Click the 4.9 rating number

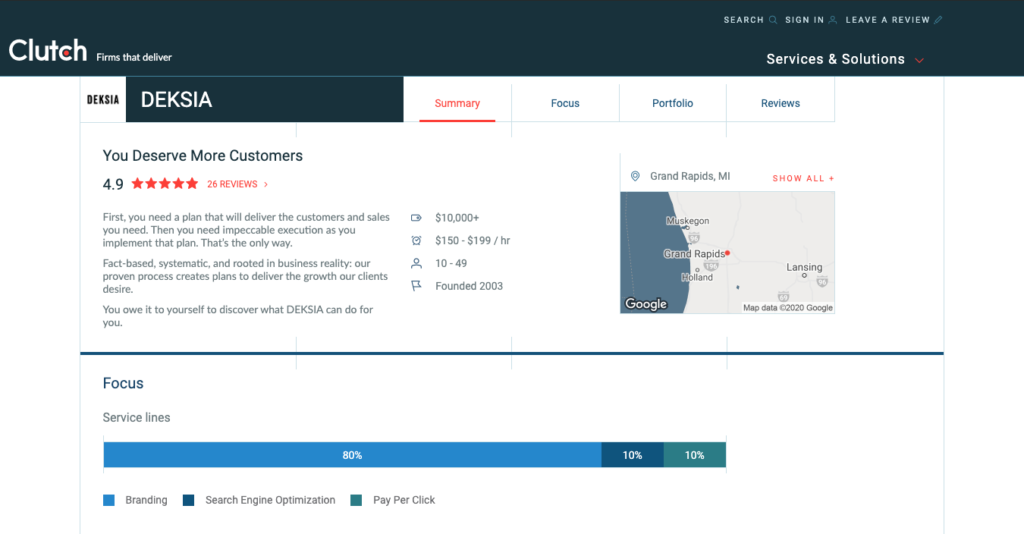coord(113,184)
